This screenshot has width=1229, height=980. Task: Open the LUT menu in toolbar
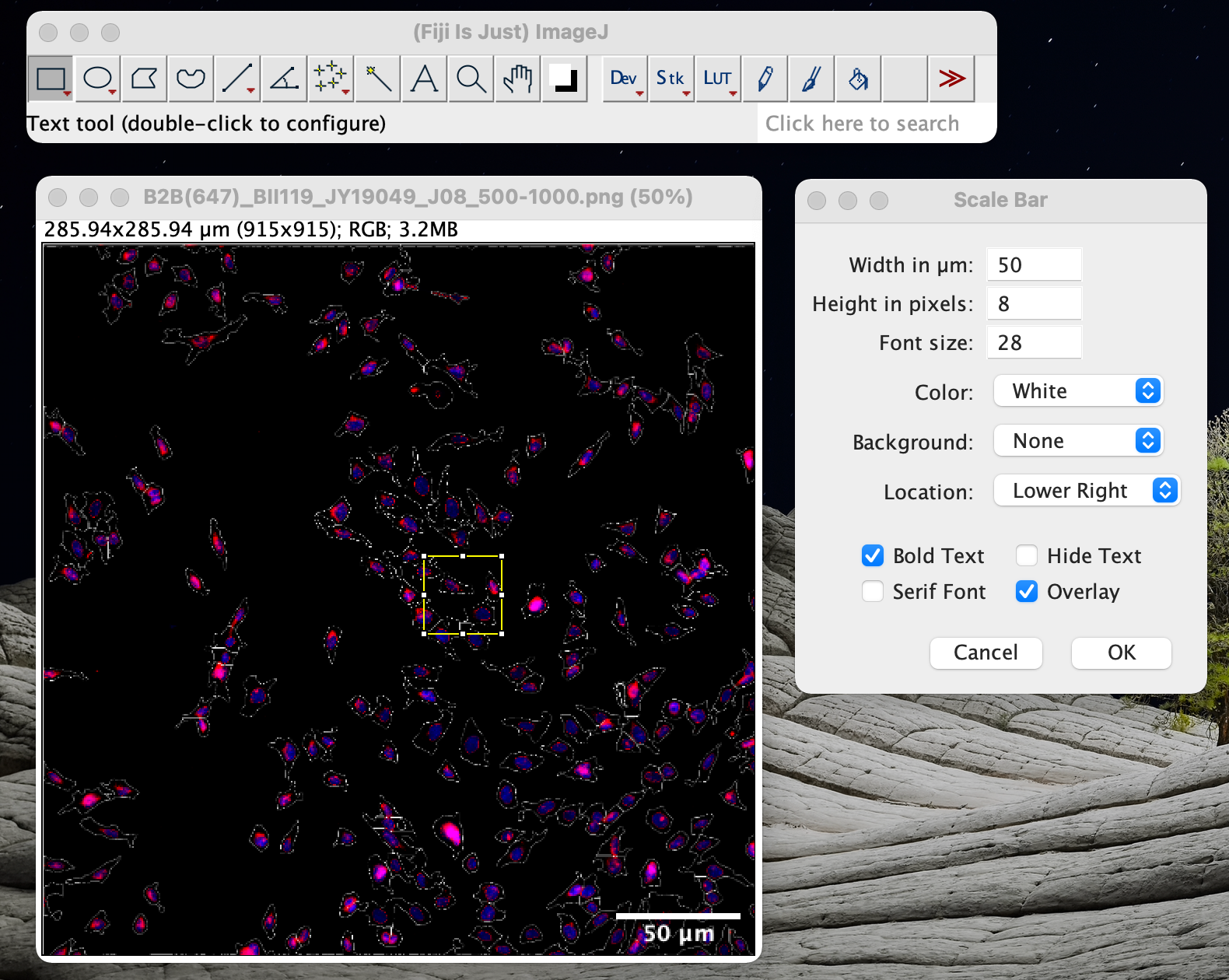point(718,79)
